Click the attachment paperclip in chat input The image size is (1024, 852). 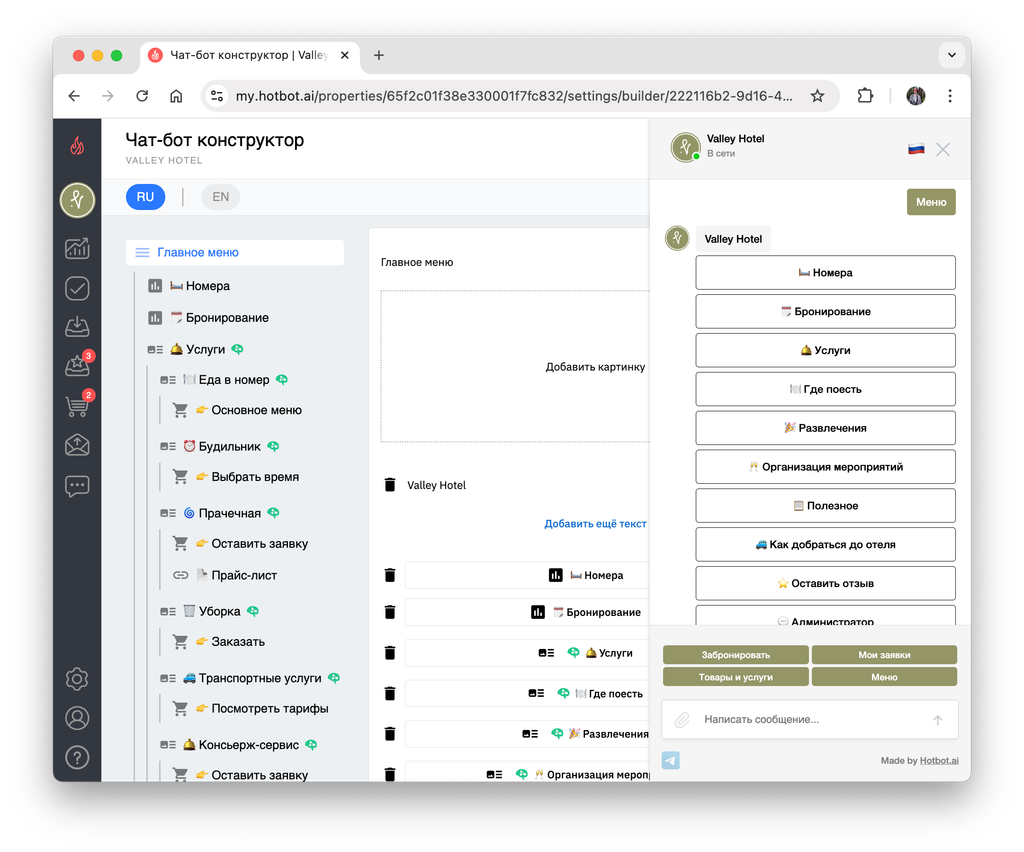[682, 719]
